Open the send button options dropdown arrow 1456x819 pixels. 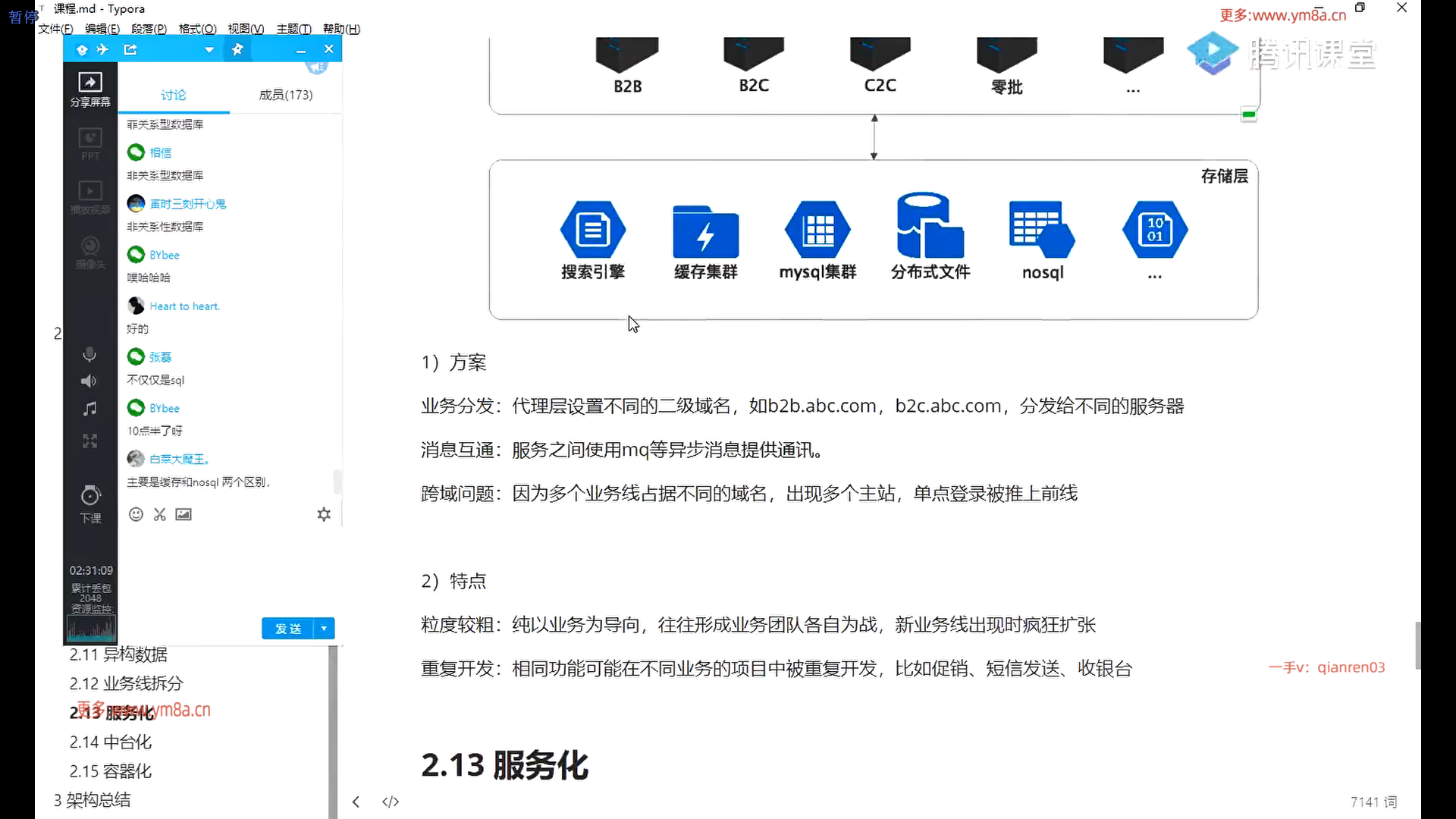(324, 629)
